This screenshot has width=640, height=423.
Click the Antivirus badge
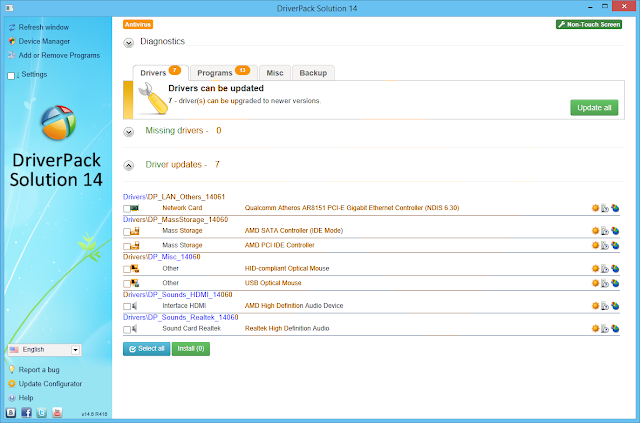tap(138, 24)
